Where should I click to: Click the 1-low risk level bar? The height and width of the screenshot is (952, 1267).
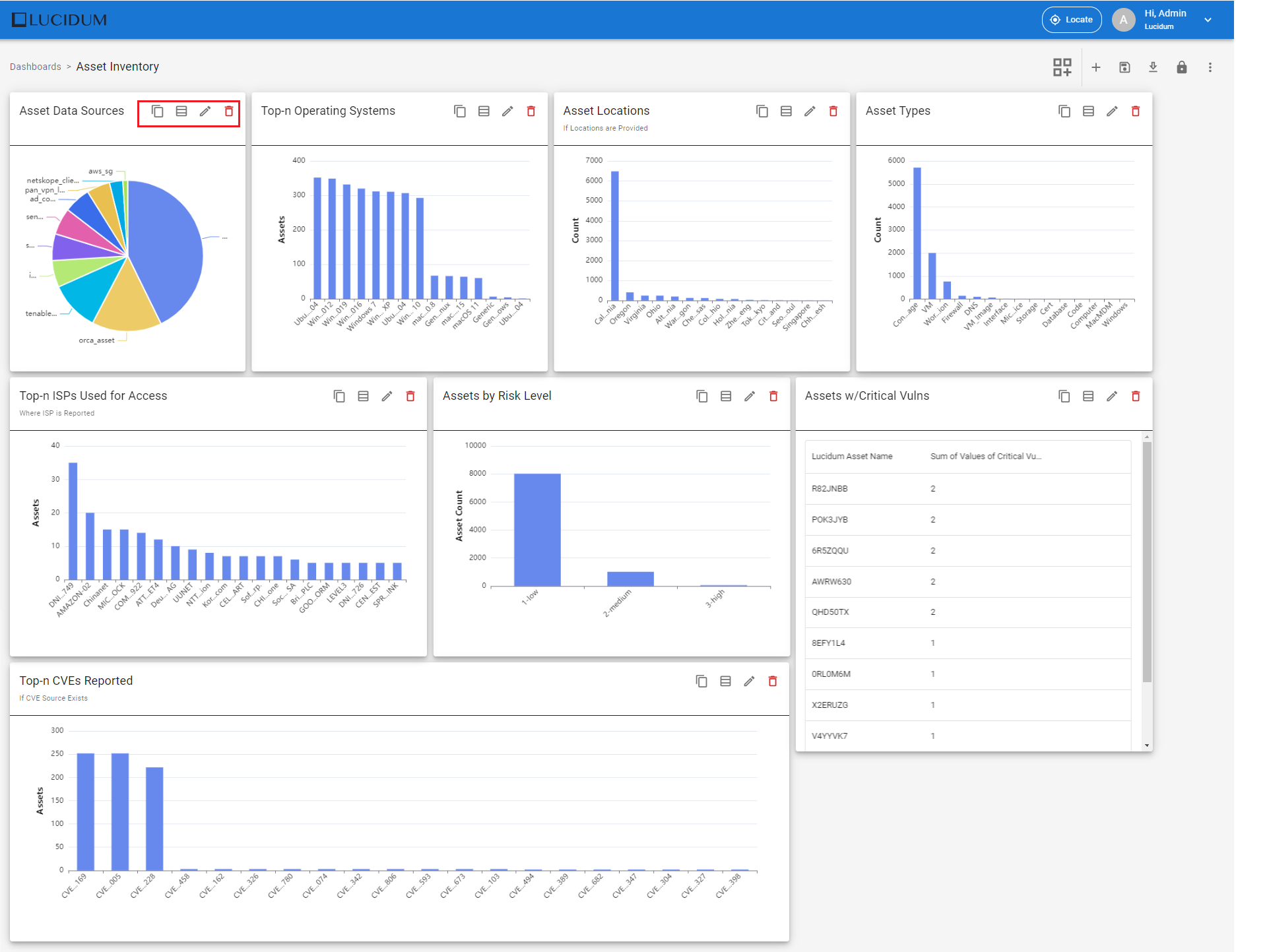[x=537, y=530]
